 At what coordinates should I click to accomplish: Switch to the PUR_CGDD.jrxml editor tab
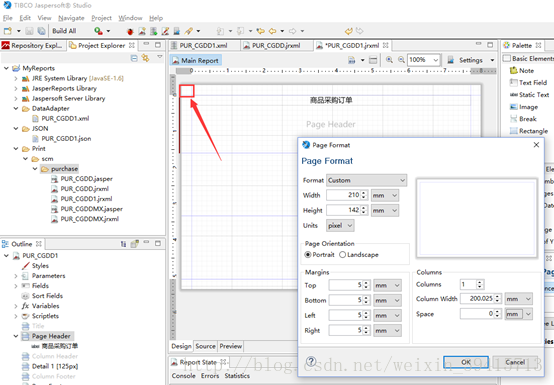(x=276, y=46)
